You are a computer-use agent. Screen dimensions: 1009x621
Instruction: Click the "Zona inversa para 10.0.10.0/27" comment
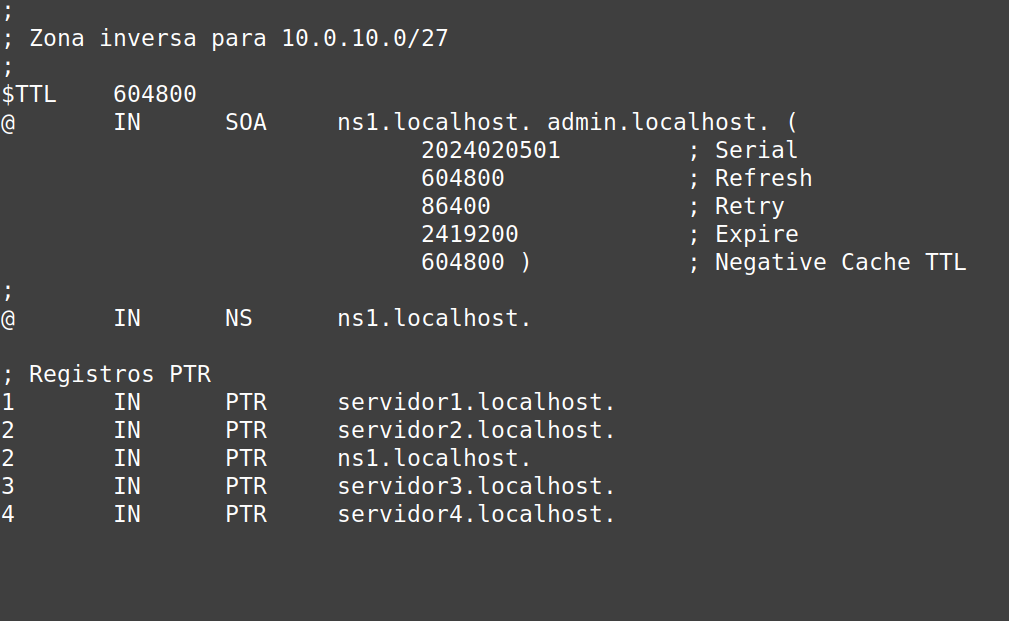238,39
